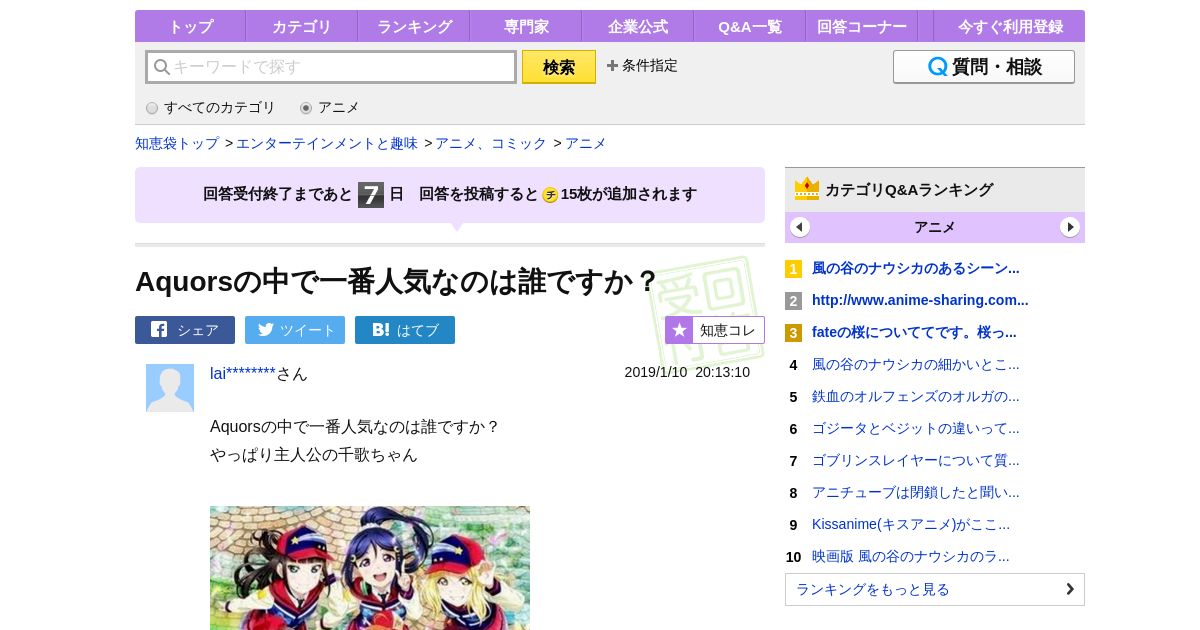Viewport: 1200px width, 630px height.
Task: Share the question on Facebook
Action: 185,330
